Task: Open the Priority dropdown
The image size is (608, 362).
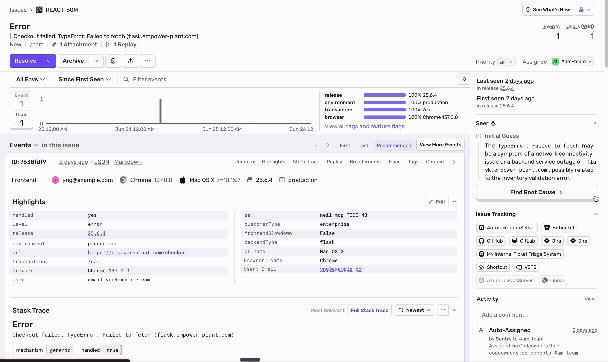Action: 506,62
